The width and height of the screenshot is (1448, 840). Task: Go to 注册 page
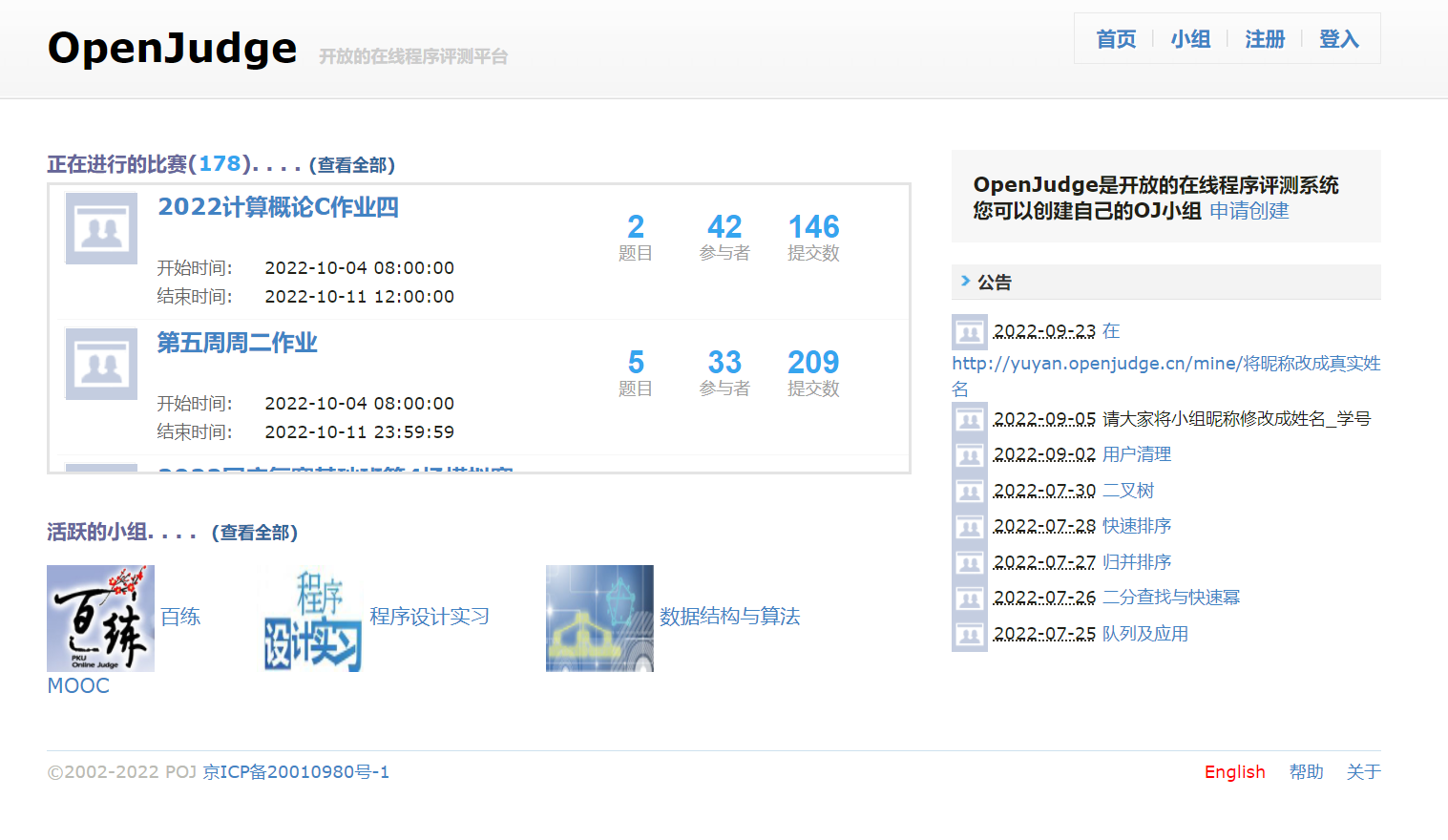pos(1265,39)
